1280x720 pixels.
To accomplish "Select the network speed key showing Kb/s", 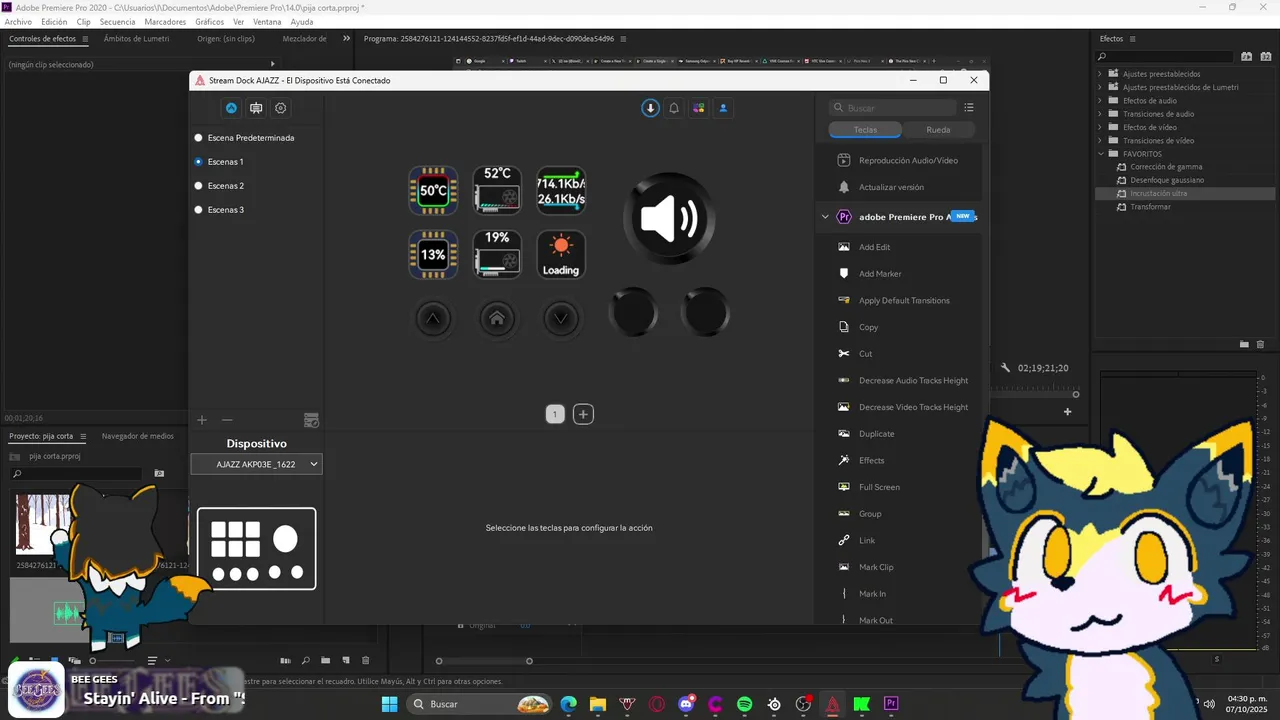I will [561, 190].
